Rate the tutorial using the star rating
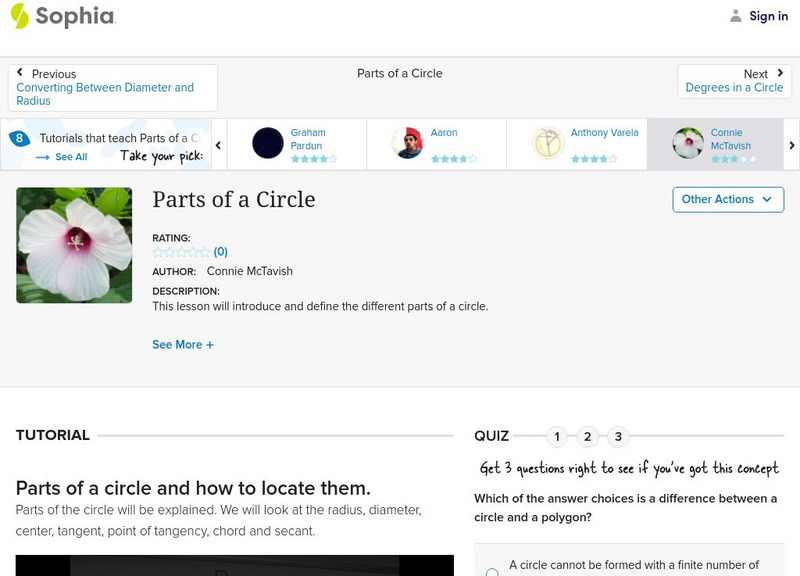Viewport: 800px width, 576px height. 181,252
